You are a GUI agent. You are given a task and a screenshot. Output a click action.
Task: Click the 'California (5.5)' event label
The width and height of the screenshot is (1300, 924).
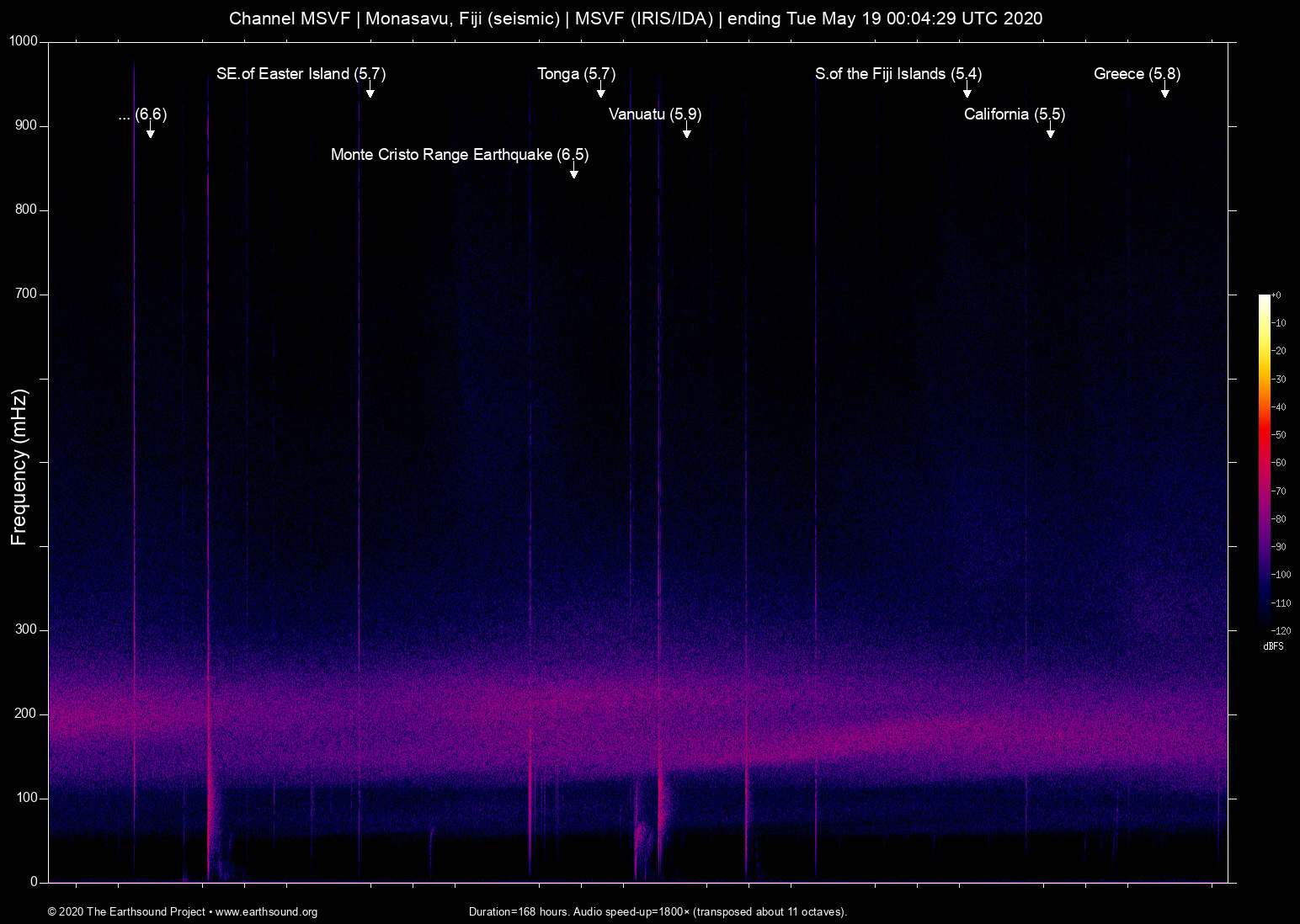[1015, 114]
